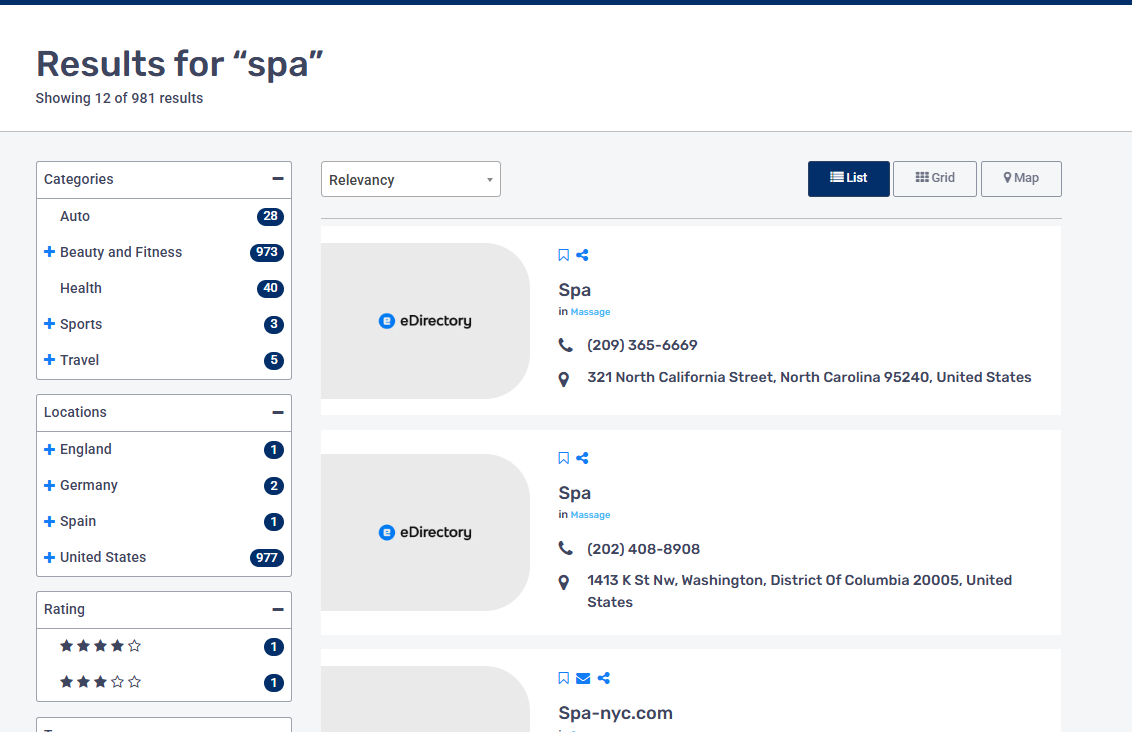Share the Spa-nyc.com listing
1132x732 pixels.
(x=604, y=678)
